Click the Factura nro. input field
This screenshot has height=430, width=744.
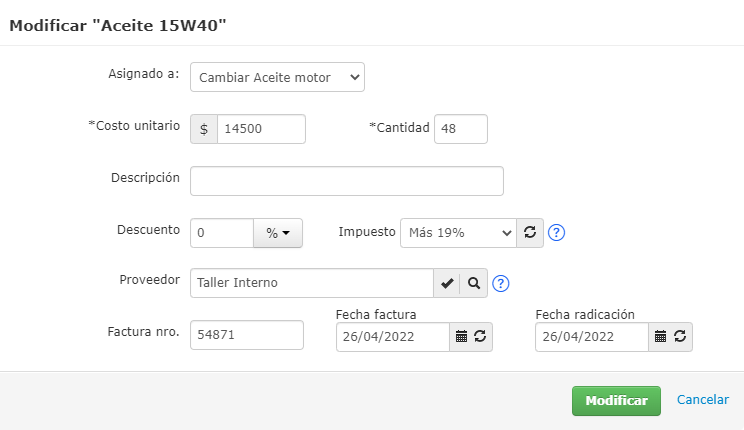point(246,335)
